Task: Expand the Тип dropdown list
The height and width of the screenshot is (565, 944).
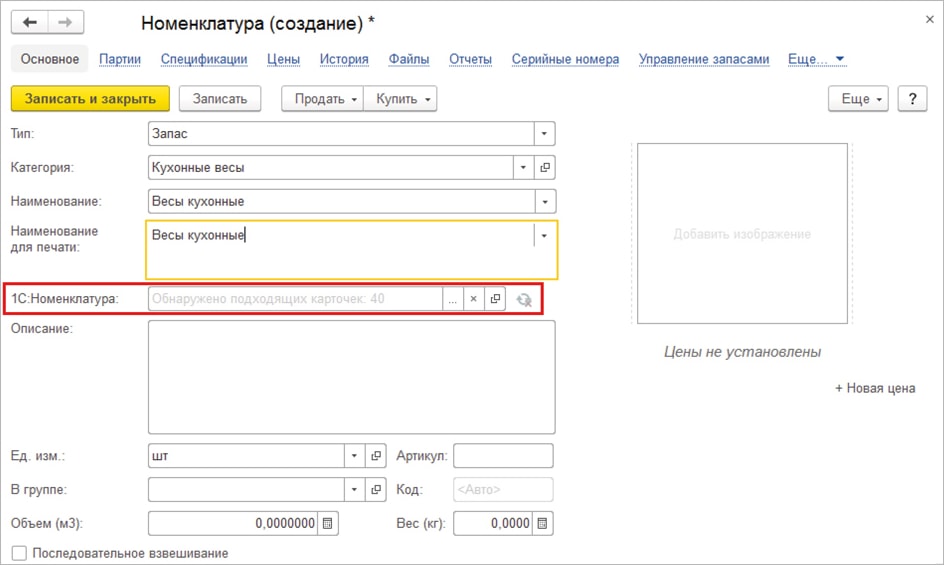Action: tap(544, 133)
